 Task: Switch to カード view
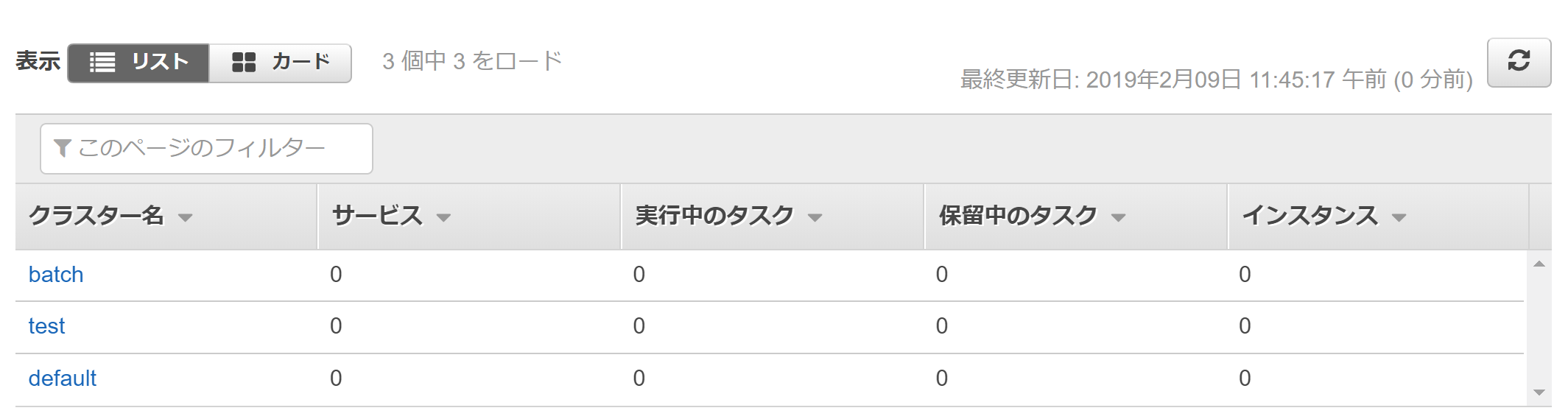click(x=281, y=63)
